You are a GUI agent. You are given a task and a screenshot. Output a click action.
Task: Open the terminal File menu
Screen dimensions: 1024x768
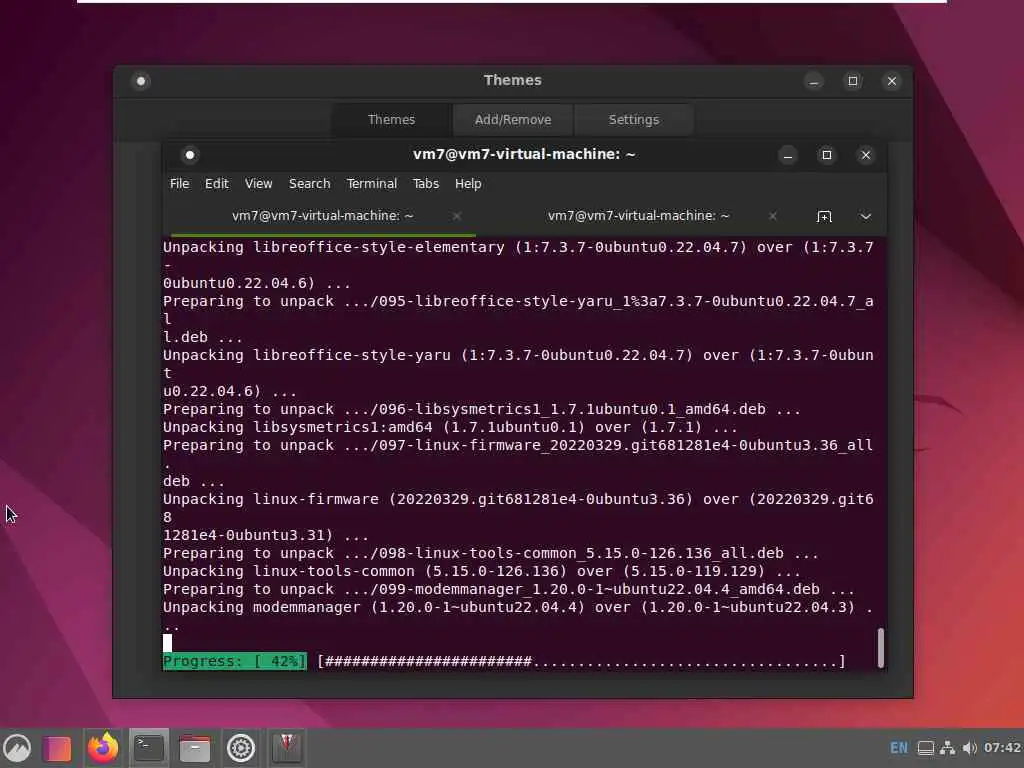[x=180, y=184]
